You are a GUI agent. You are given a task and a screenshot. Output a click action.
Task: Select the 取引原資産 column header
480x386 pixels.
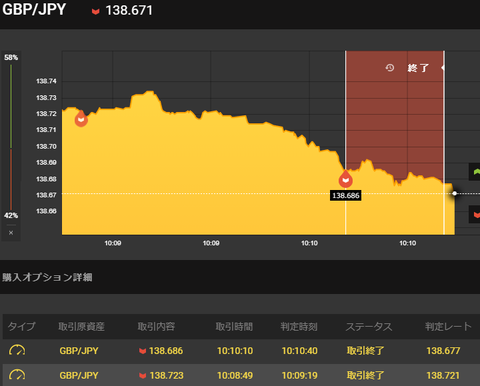pyautogui.click(x=81, y=326)
